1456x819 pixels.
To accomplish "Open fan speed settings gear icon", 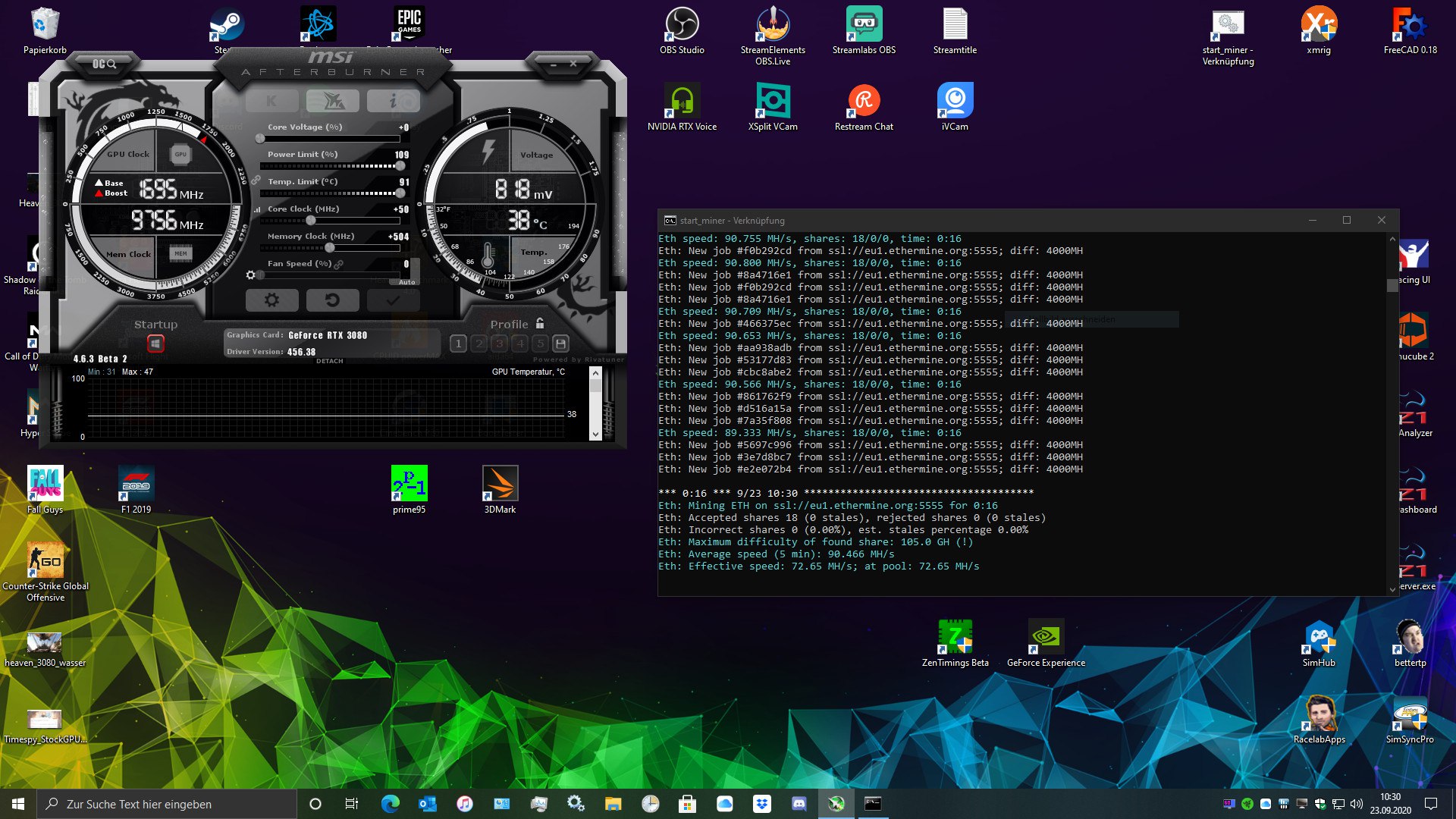I will tap(251, 275).
